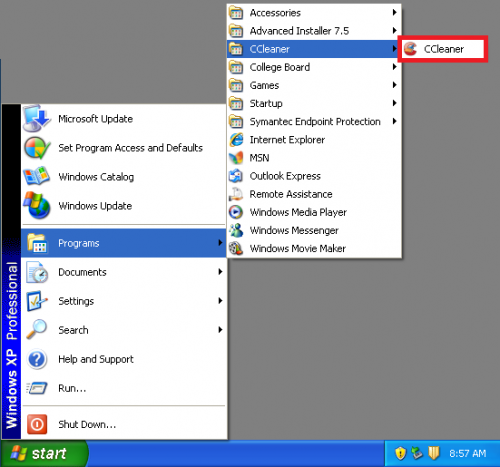Click the Games folder icon

pos(236,85)
